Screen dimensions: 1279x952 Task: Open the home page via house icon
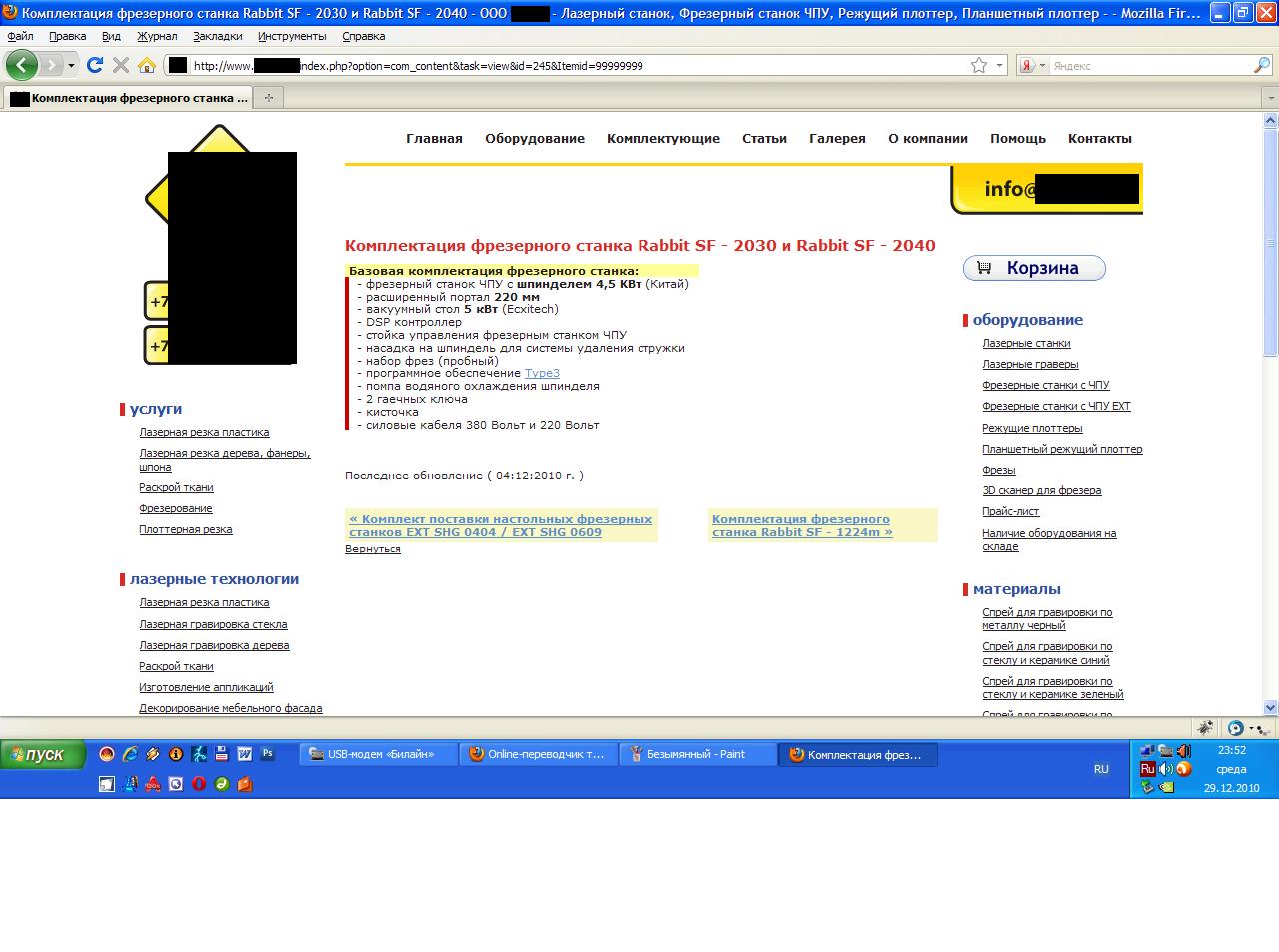147,65
